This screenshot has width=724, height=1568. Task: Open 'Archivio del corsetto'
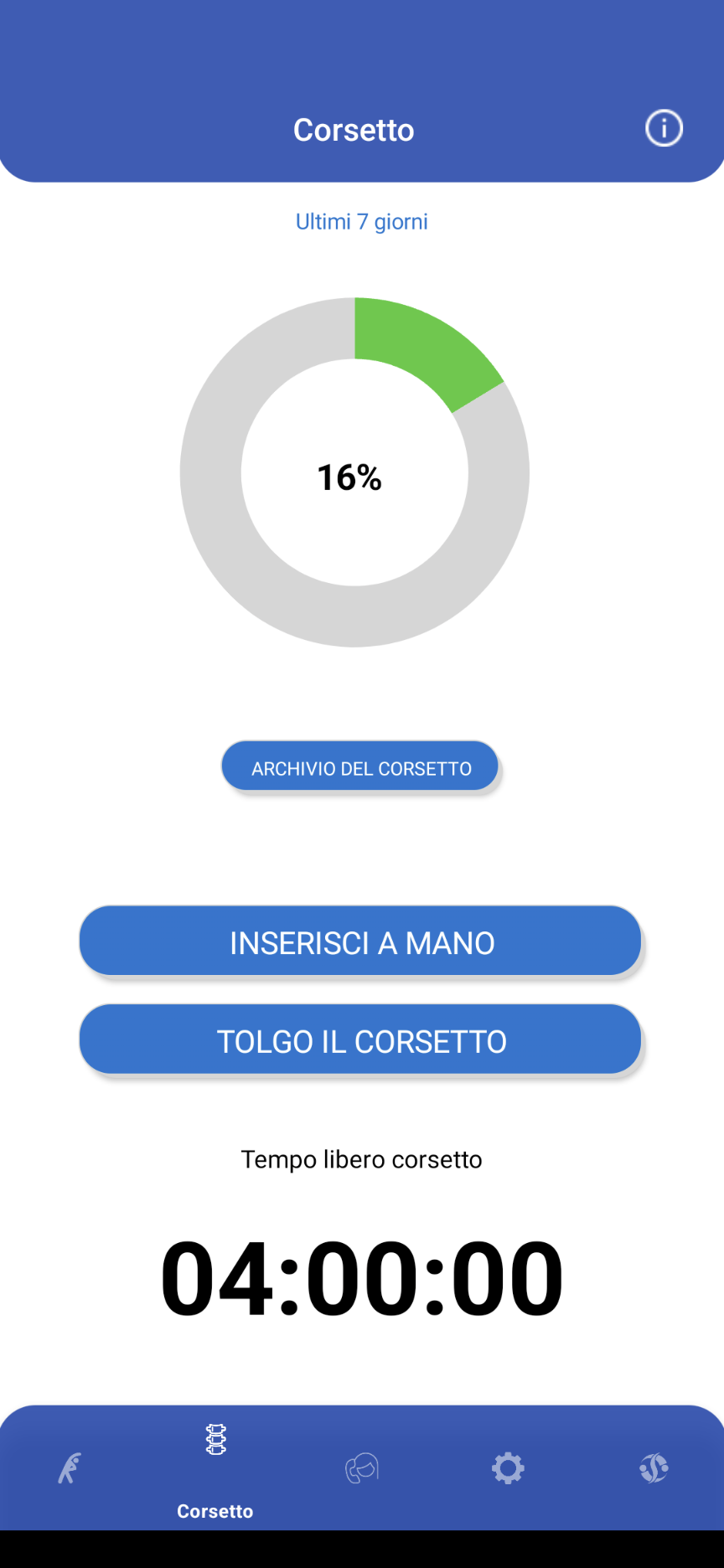360,766
